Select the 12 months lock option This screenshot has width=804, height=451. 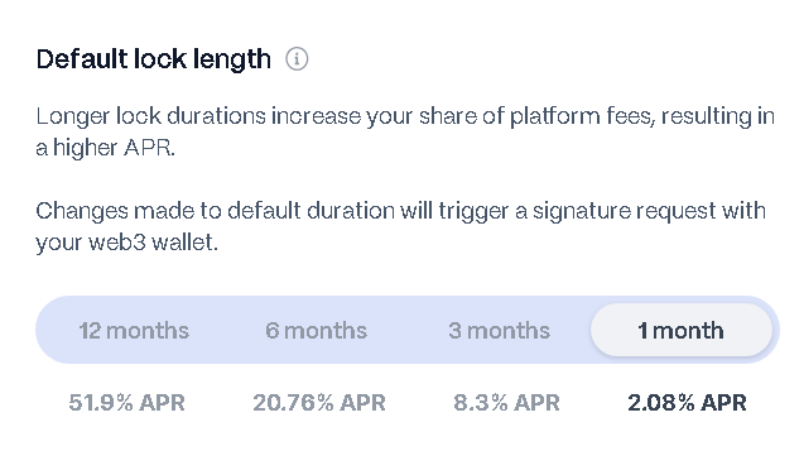[x=134, y=330]
